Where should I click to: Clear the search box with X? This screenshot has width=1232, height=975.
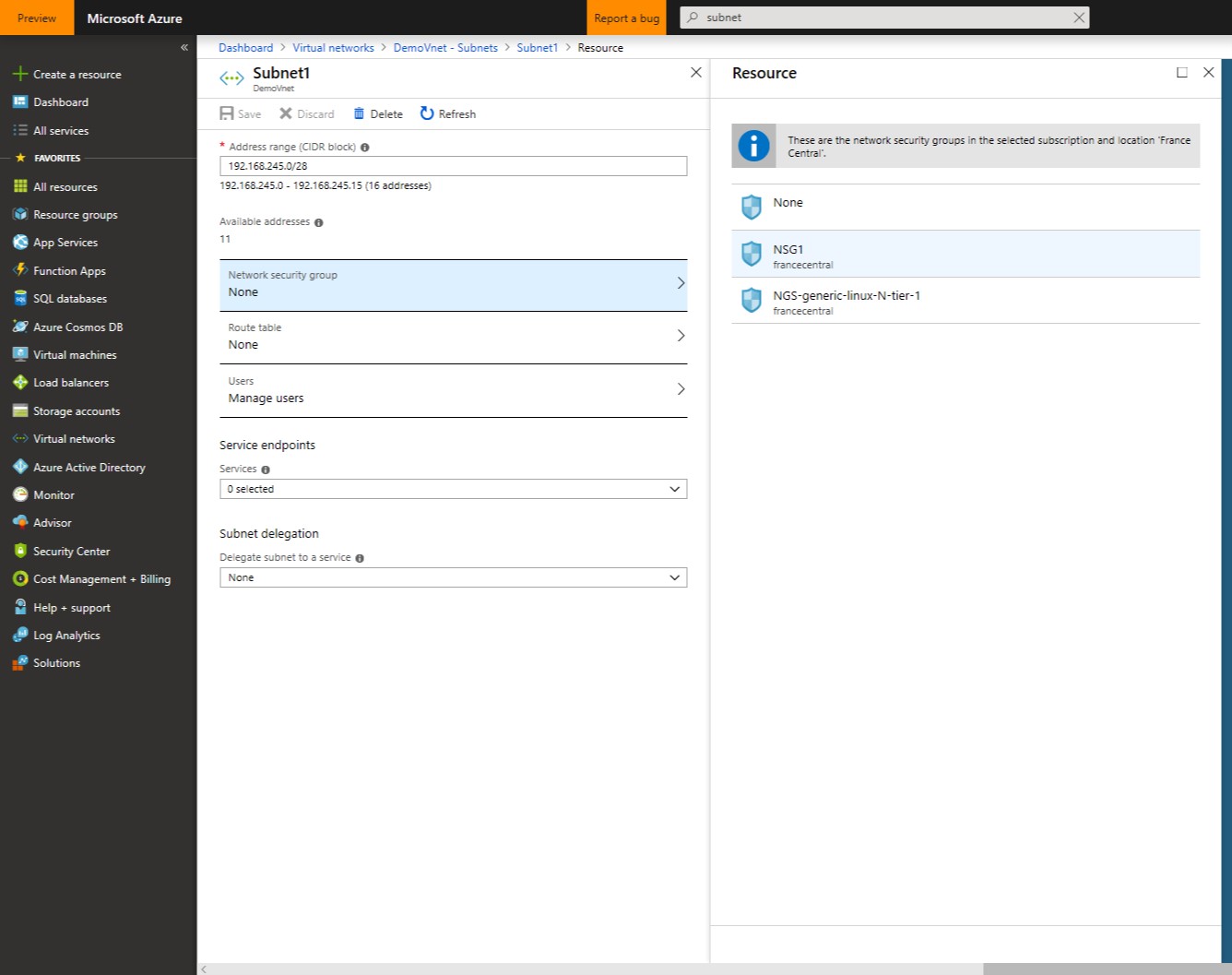1079,18
